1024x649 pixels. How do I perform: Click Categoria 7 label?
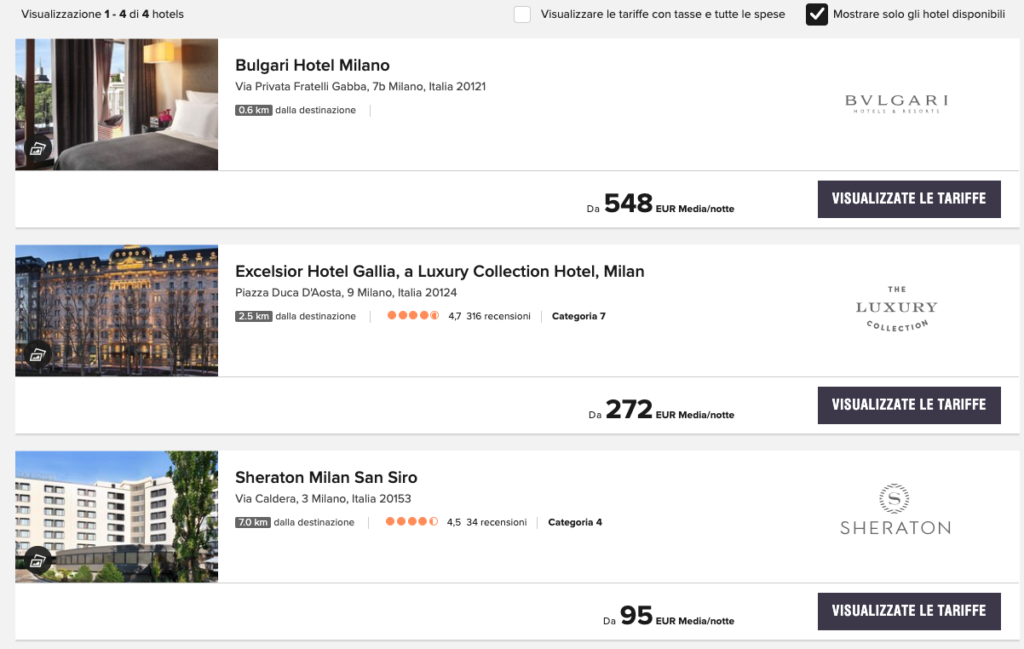579,316
